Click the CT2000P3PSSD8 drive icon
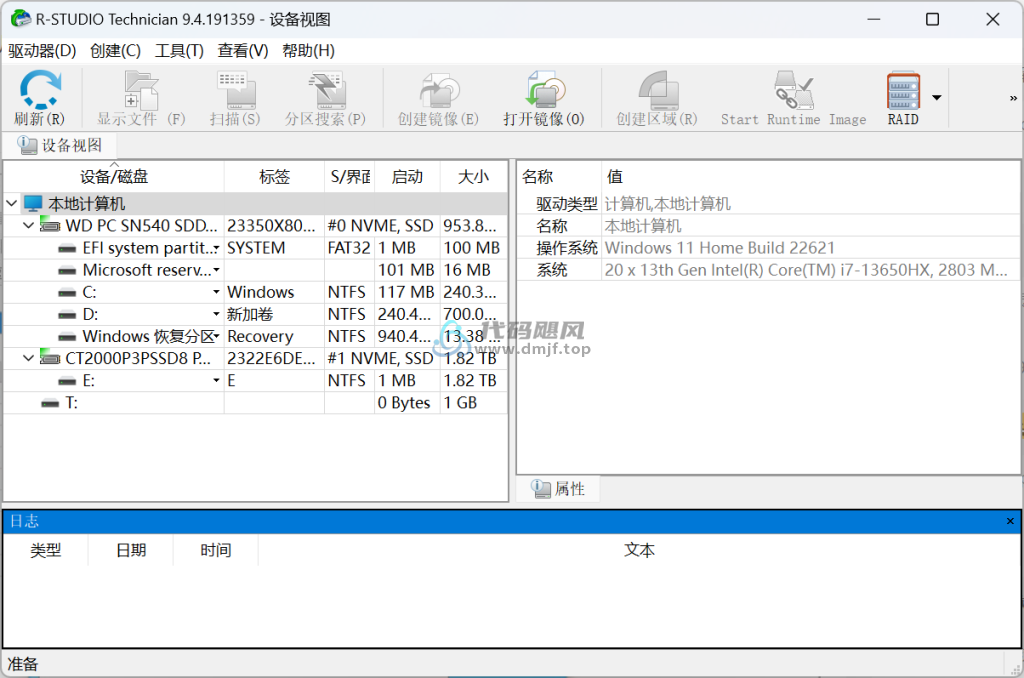 click(50, 359)
